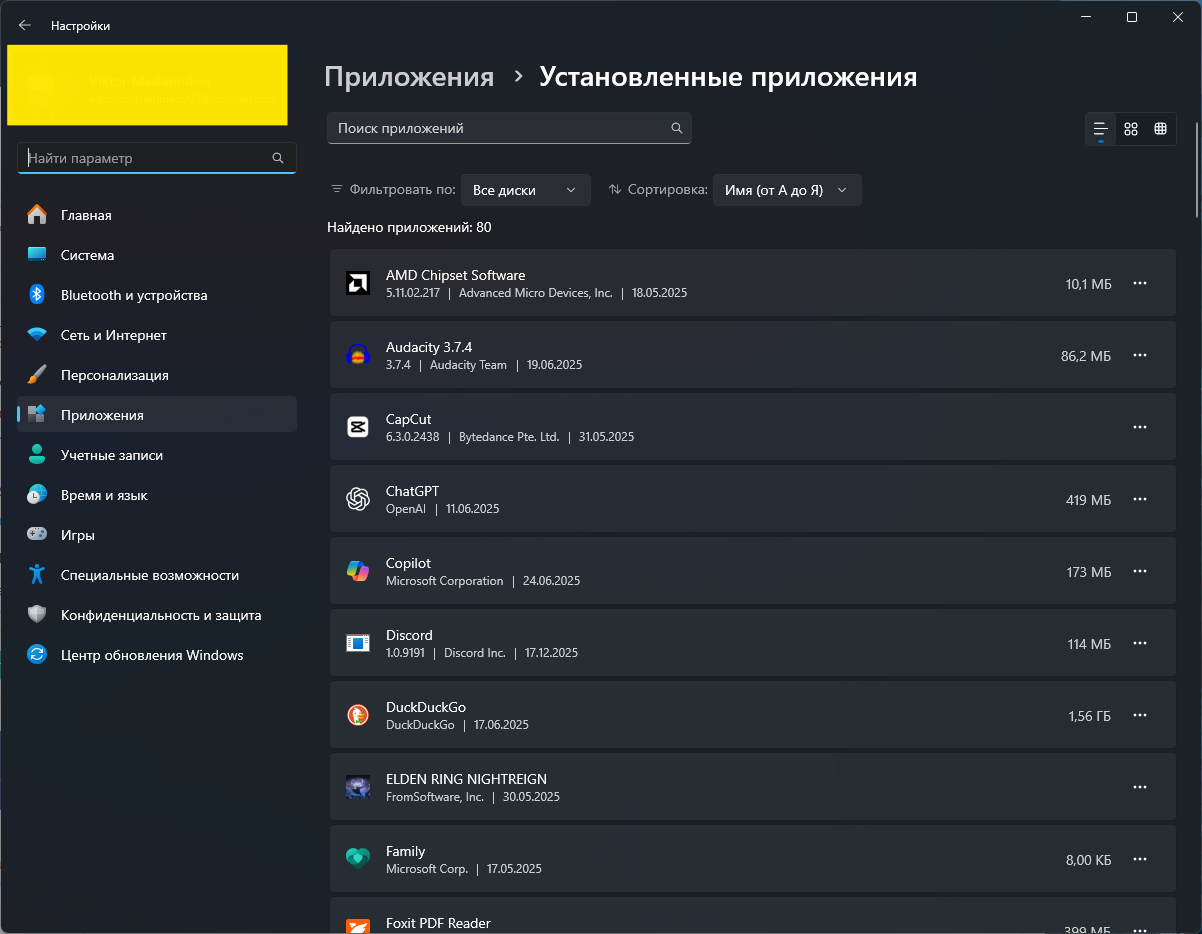Click the Найдено приложений: 80 text

coord(409,227)
